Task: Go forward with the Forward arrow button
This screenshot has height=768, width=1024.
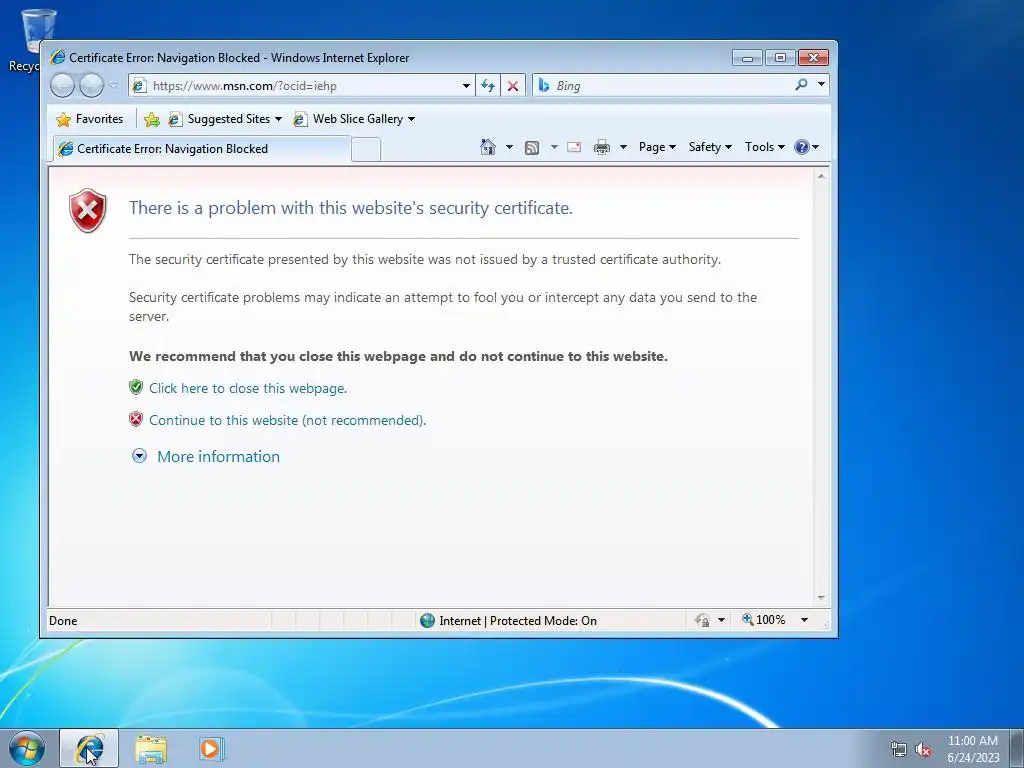Action: click(x=91, y=86)
